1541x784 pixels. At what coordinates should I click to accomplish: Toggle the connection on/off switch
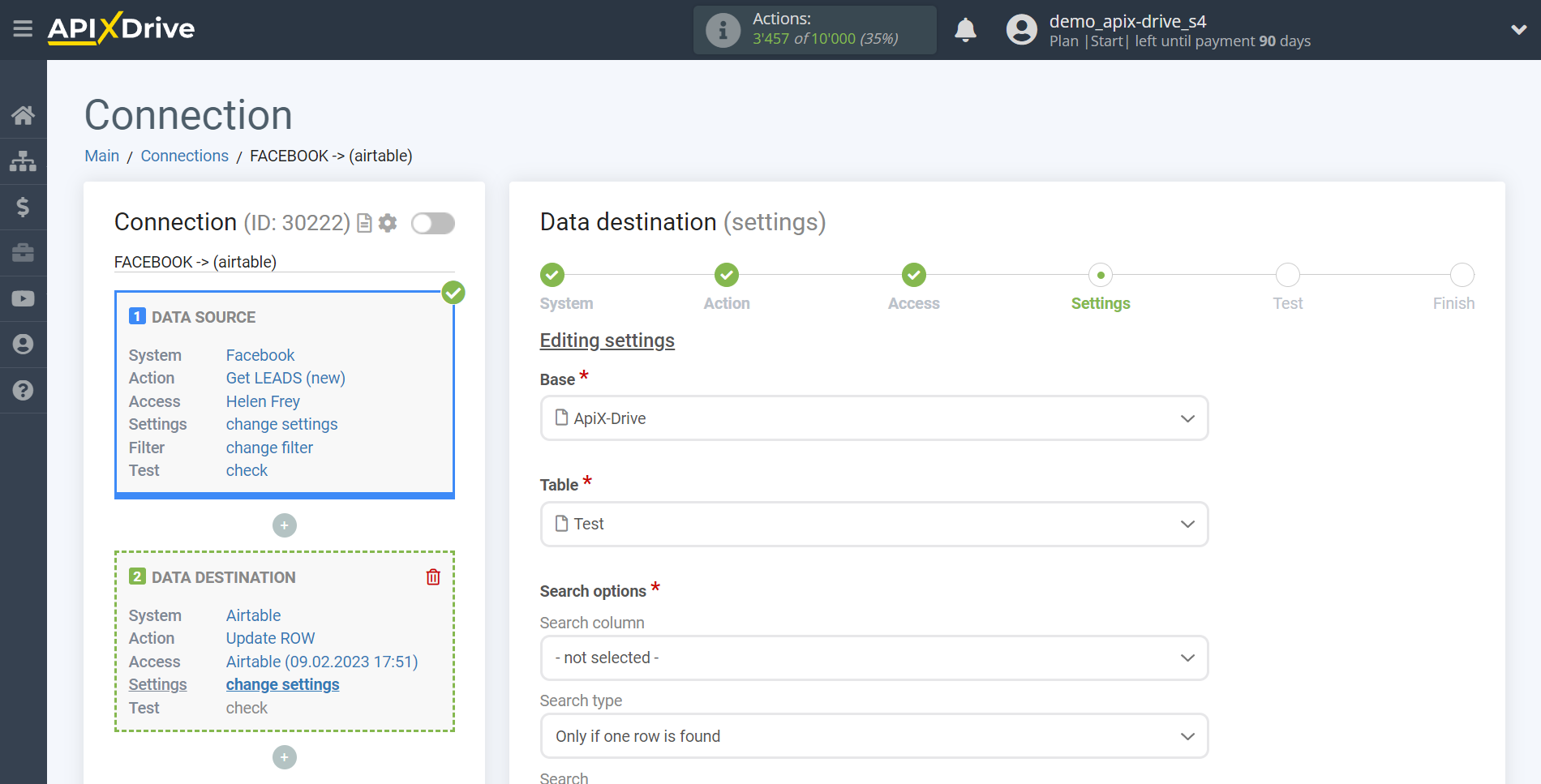pyautogui.click(x=433, y=223)
